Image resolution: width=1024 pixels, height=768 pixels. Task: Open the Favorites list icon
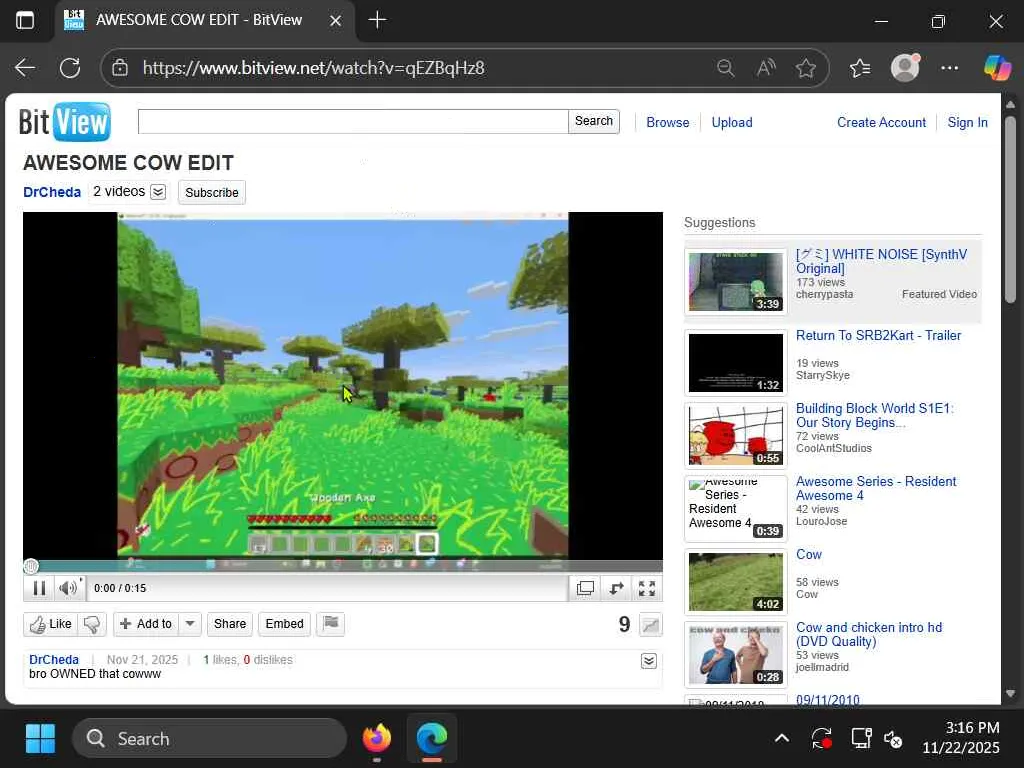click(x=859, y=67)
